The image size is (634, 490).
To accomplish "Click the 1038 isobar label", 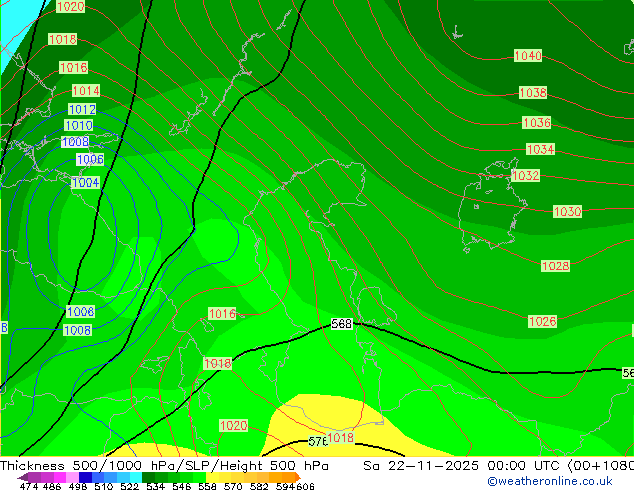I will tap(533, 93).
